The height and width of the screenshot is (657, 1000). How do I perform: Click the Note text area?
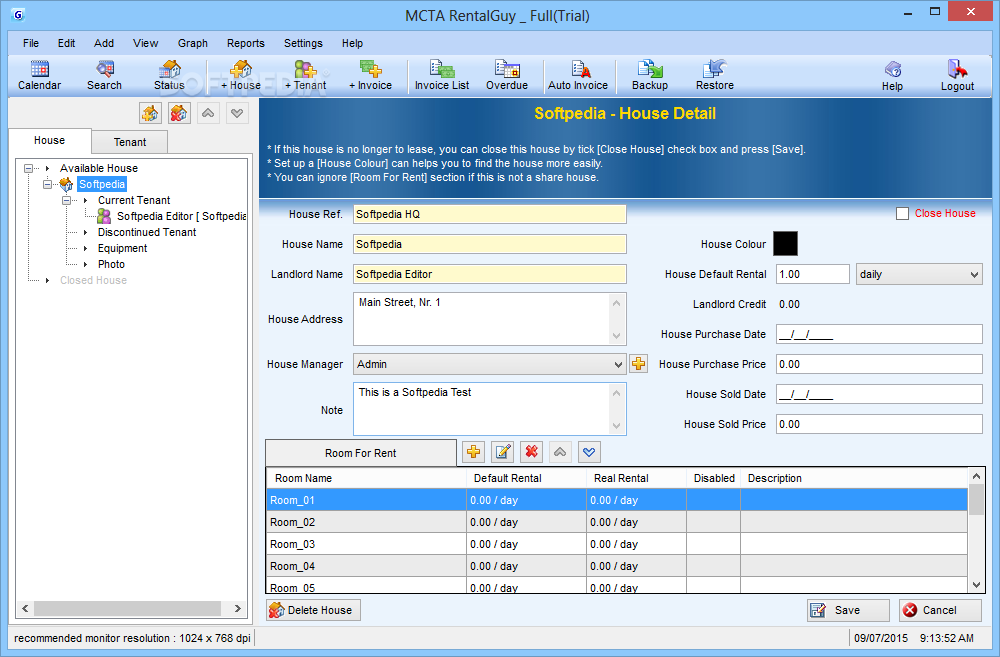coord(490,410)
